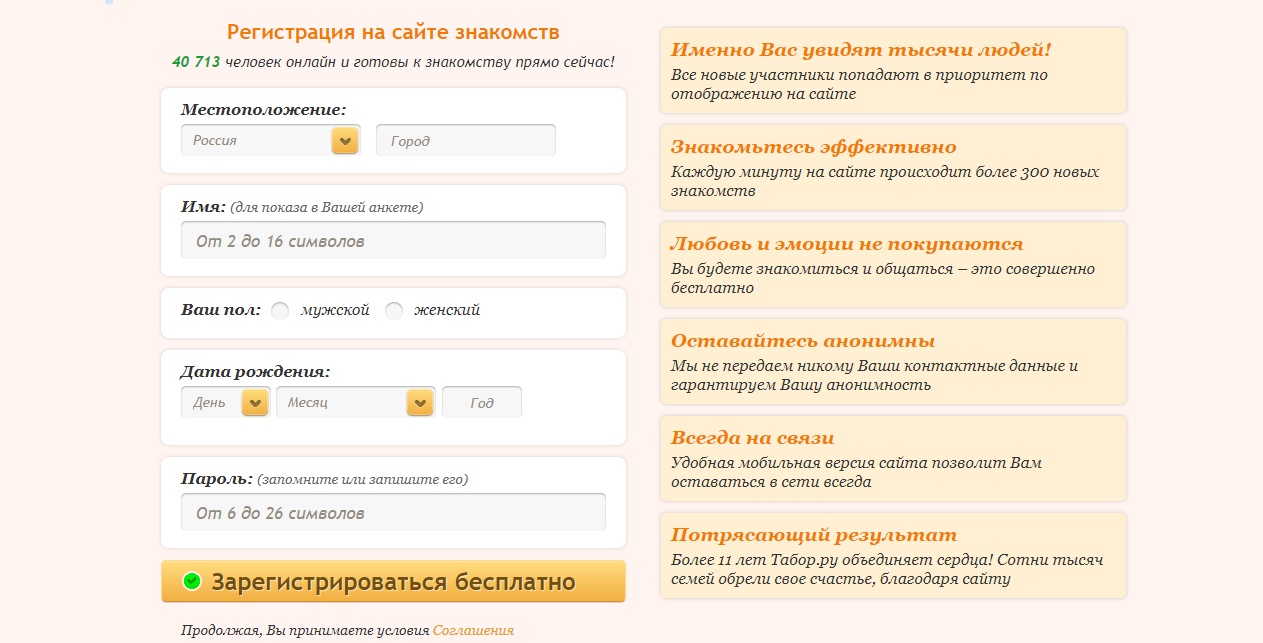Focus the Город city input field
The height and width of the screenshot is (643, 1263).
pyautogui.click(x=465, y=141)
